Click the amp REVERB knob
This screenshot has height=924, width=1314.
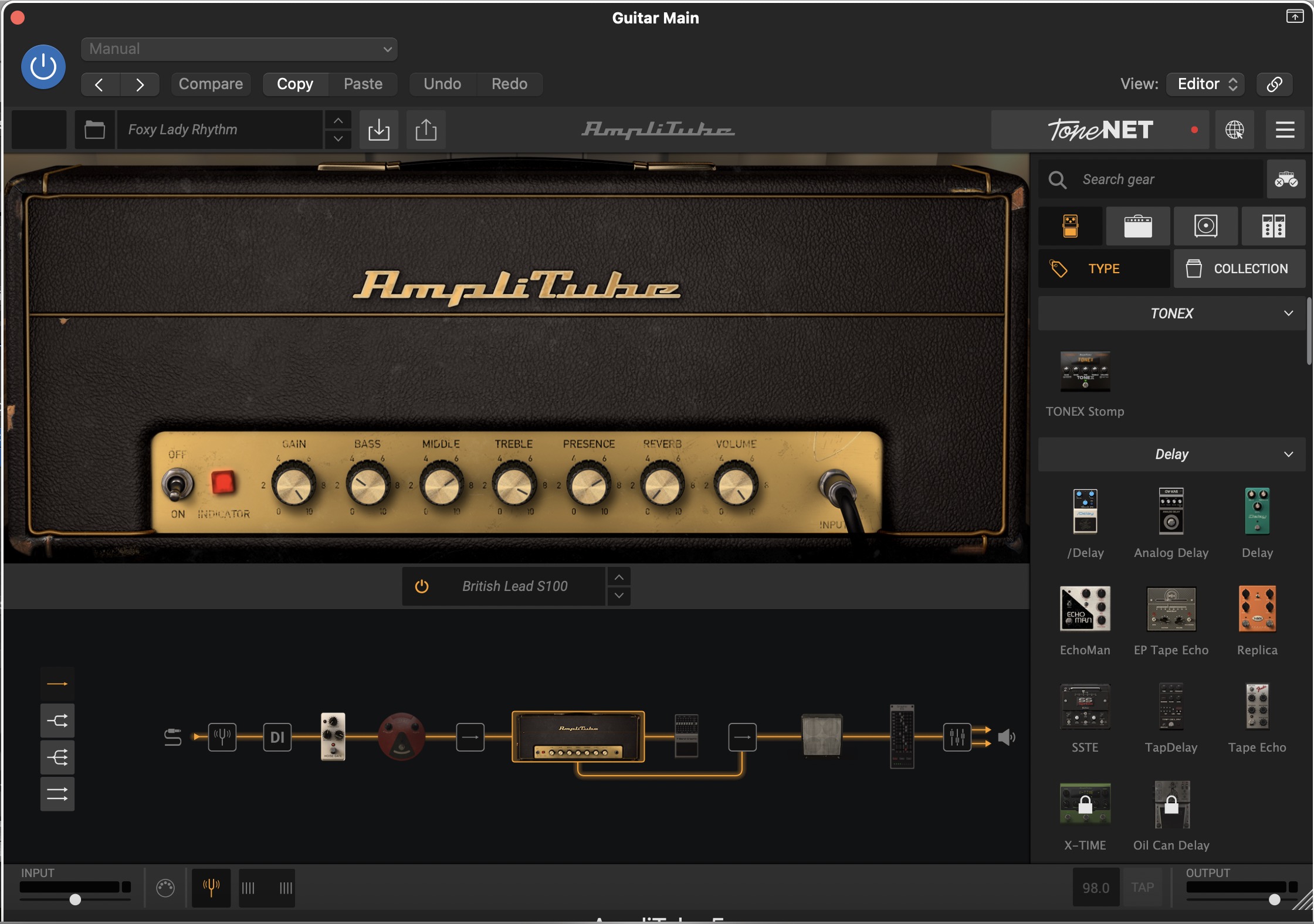[662, 485]
